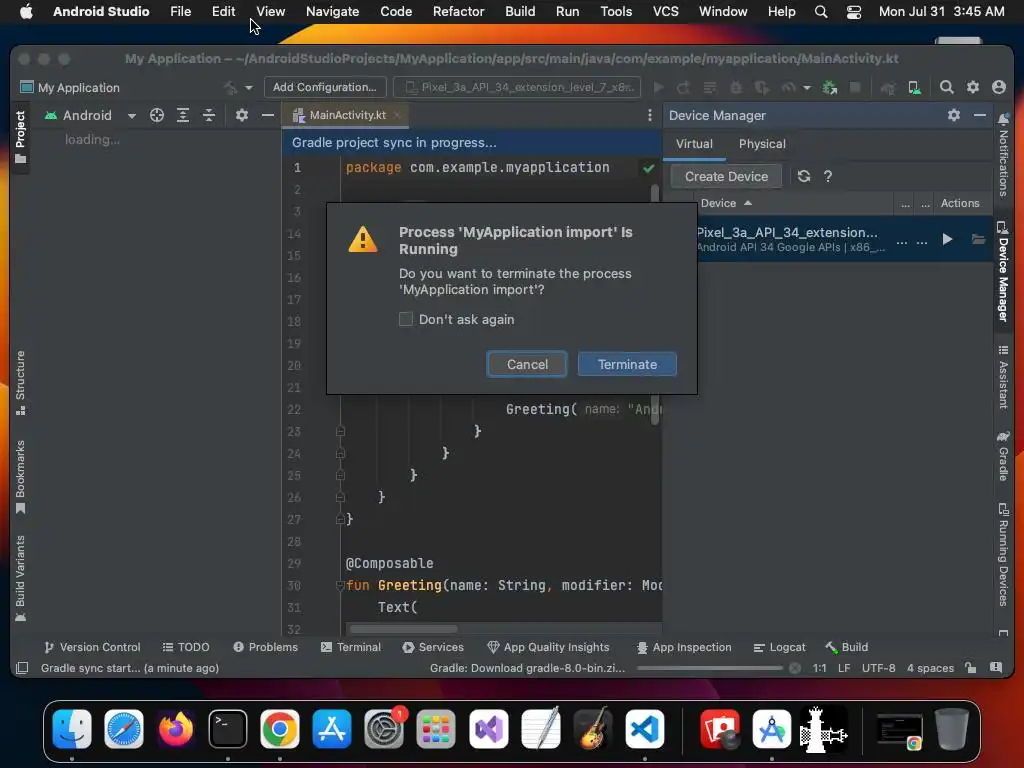Select the MainActivity.kt editor tab
1024x768 pixels.
pyautogui.click(x=347, y=115)
